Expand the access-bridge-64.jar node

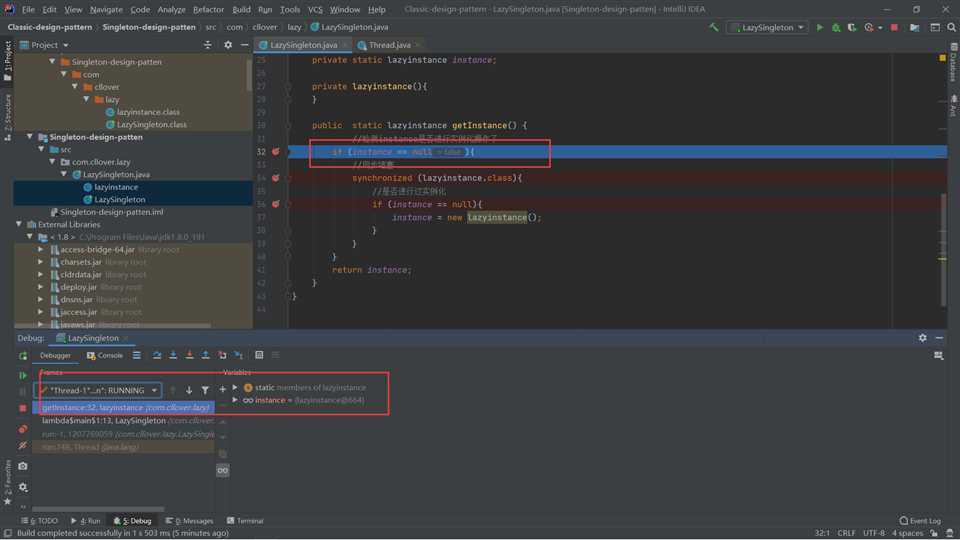40,250
